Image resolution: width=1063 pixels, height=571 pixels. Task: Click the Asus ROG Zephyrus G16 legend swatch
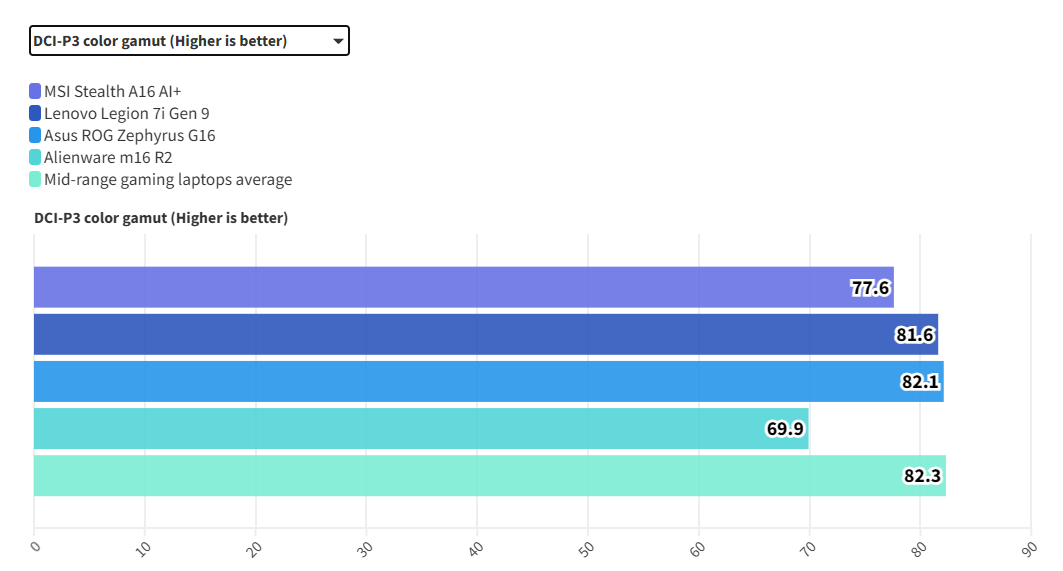coord(35,135)
